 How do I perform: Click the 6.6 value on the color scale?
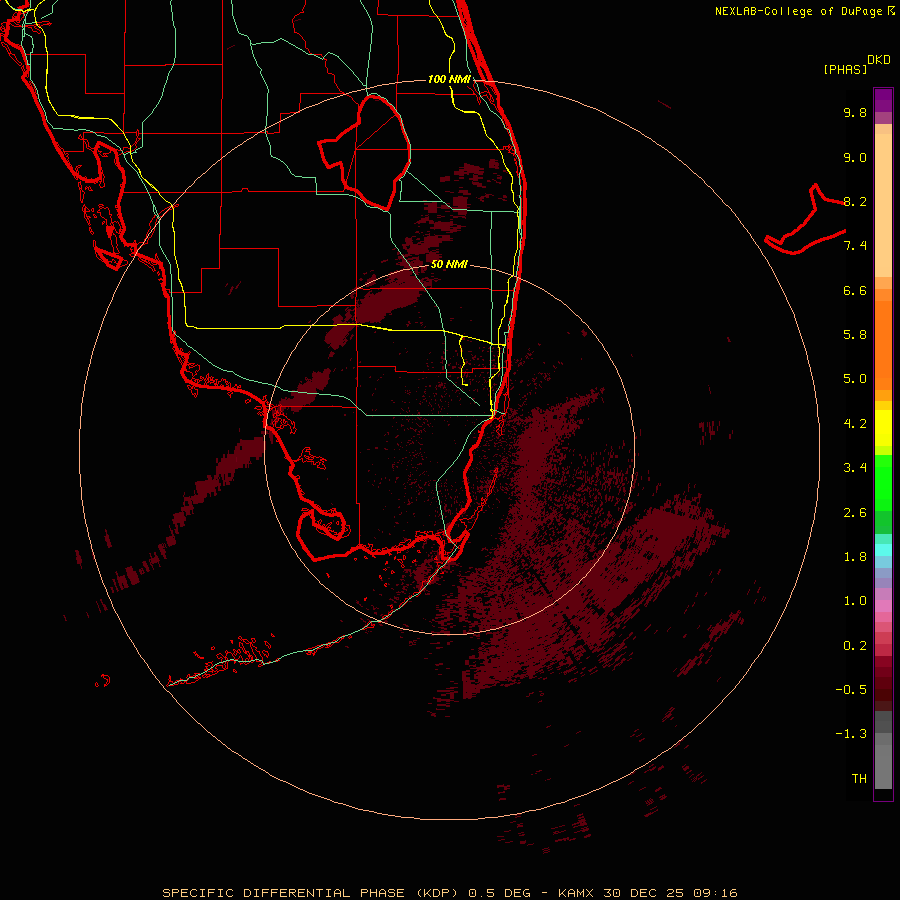[855, 290]
